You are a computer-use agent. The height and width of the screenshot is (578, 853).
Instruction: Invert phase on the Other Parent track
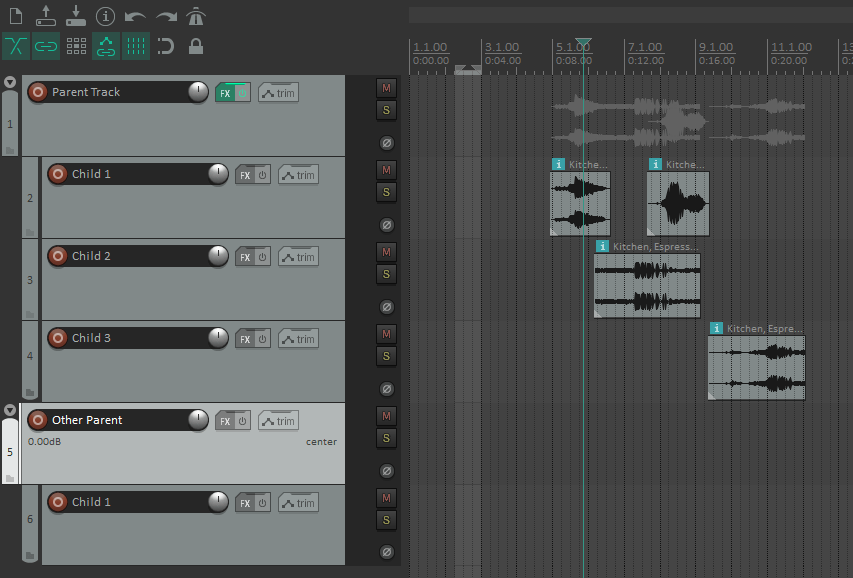tap(385, 470)
